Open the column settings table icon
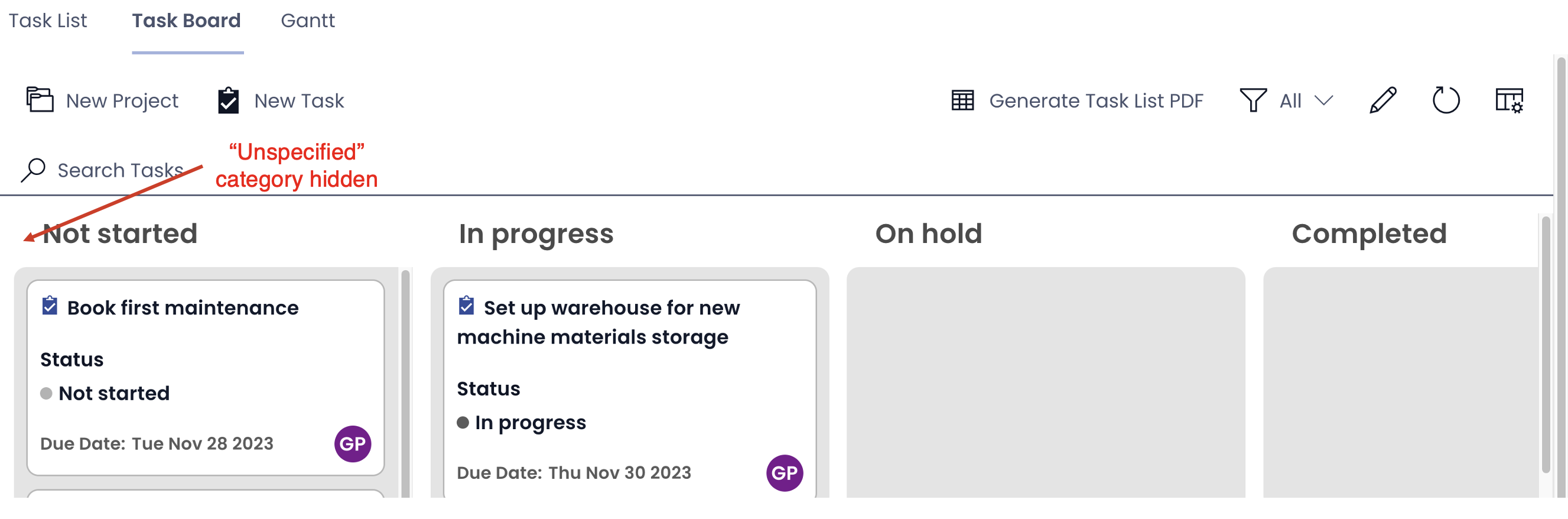The image size is (1568, 519). click(x=1509, y=100)
